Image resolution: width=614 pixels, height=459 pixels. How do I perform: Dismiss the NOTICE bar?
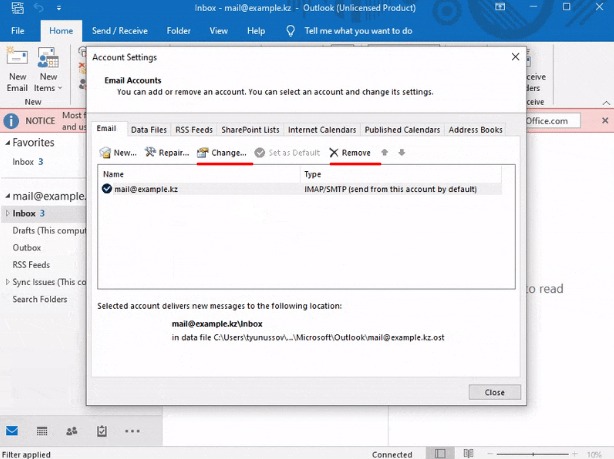pyautogui.click(x=605, y=121)
